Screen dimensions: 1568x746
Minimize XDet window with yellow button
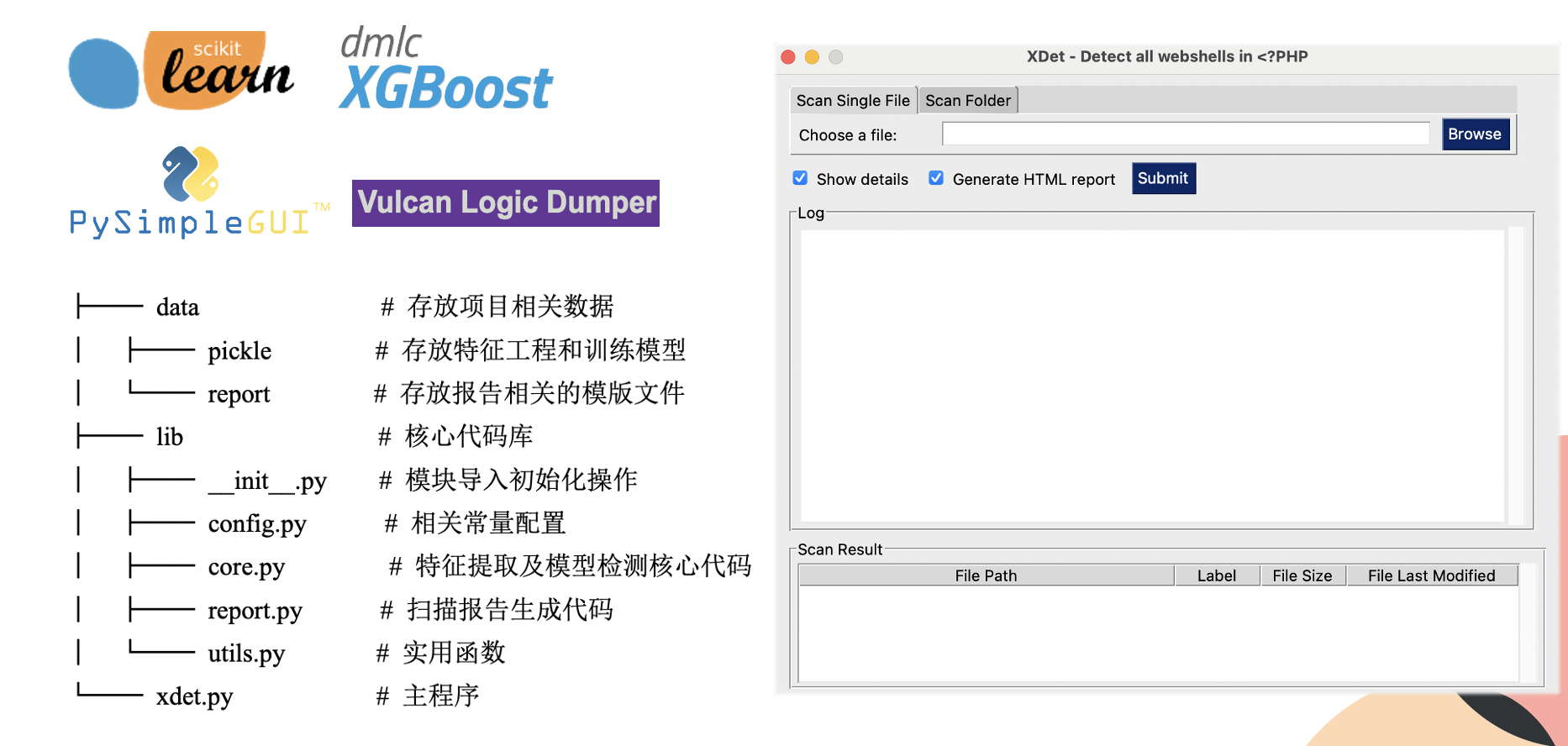(x=812, y=57)
